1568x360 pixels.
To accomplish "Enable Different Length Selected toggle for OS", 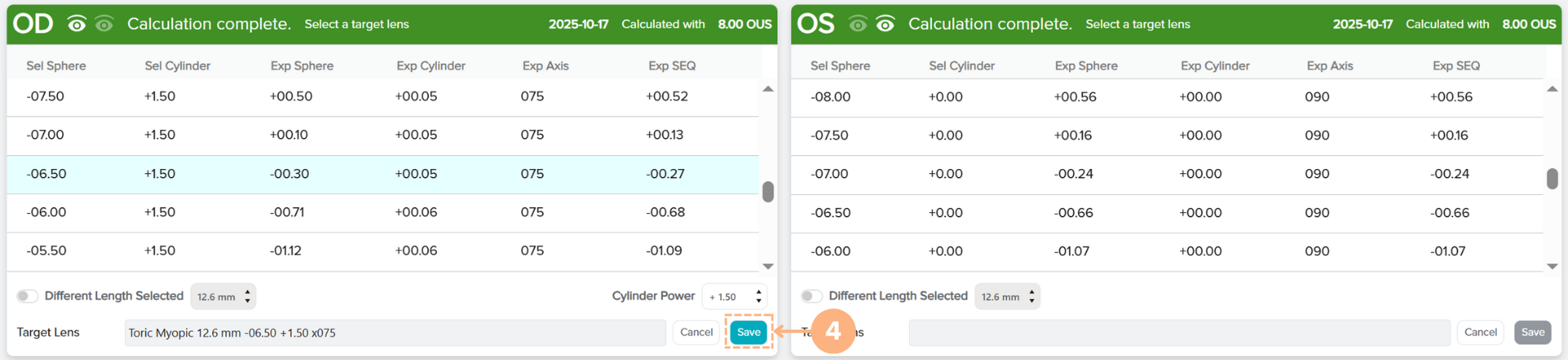I will coord(812,296).
